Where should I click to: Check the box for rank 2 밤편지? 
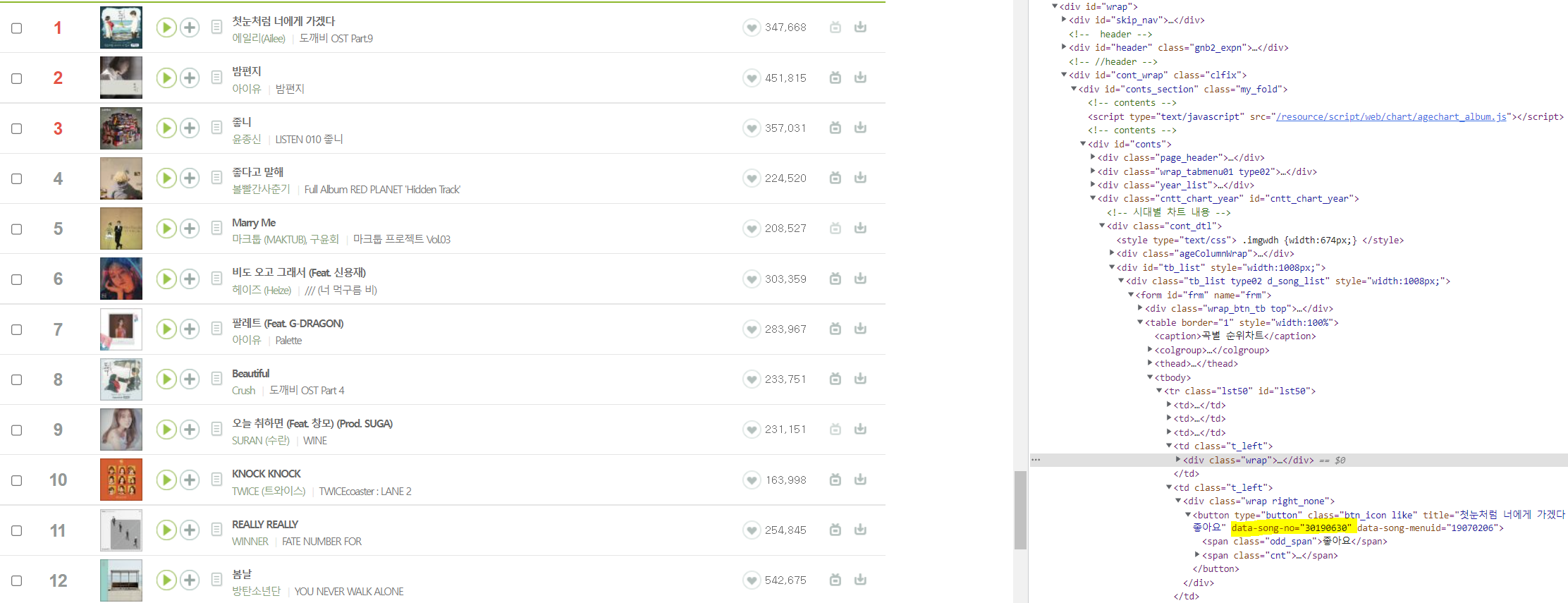(17, 78)
